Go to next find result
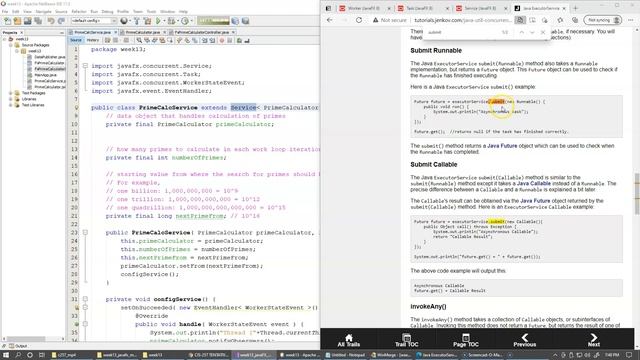Image resolution: width=640 pixels, height=360 pixels. (532, 32)
